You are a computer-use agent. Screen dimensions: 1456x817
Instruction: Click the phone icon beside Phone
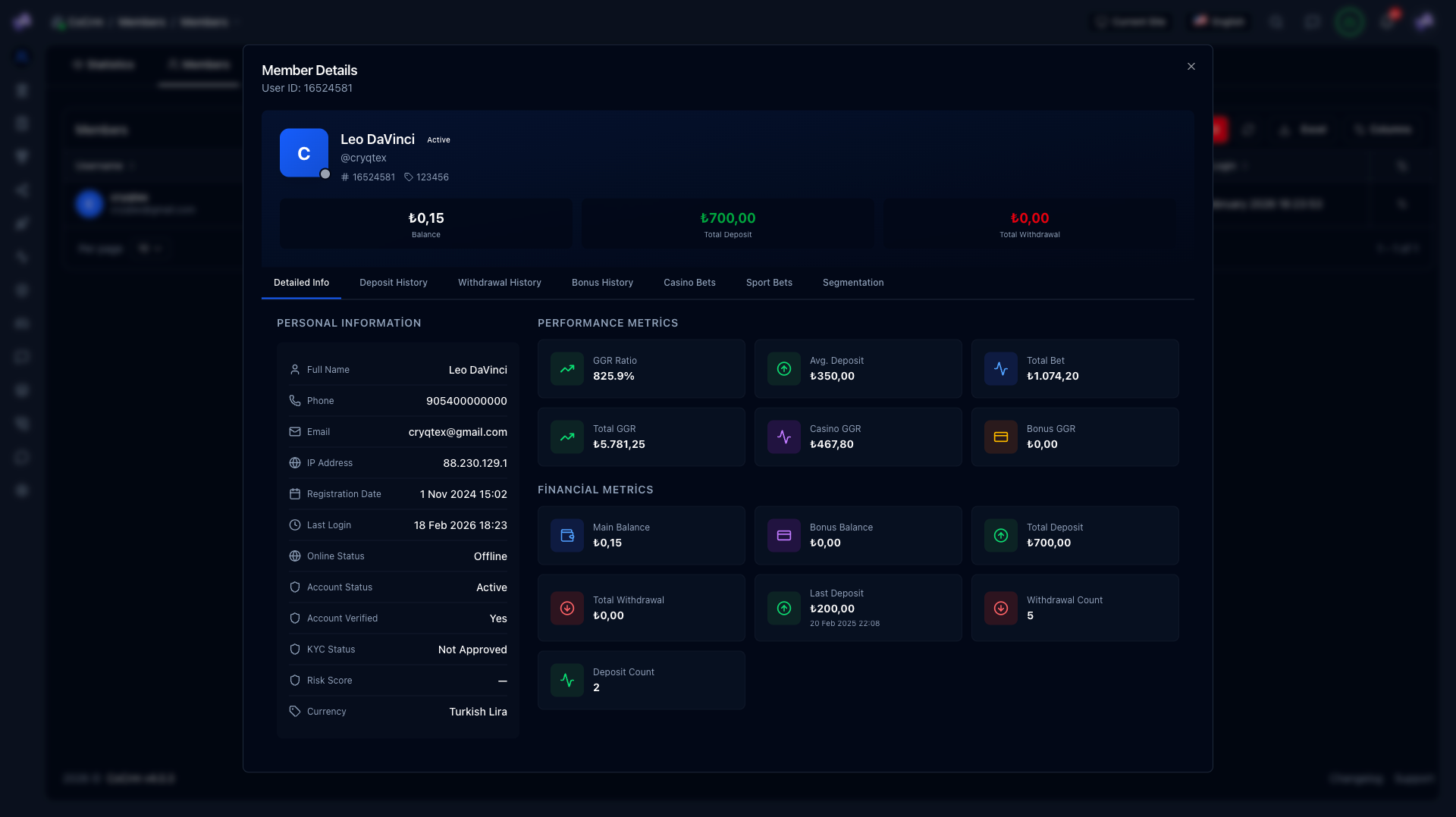click(x=295, y=401)
